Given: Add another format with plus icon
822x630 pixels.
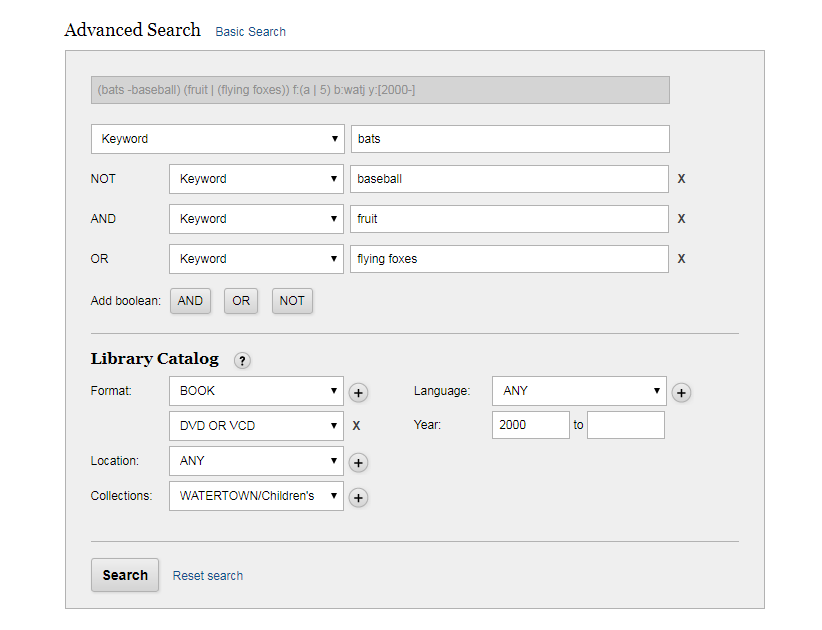Looking at the screenshot, I should click(359, 393).
